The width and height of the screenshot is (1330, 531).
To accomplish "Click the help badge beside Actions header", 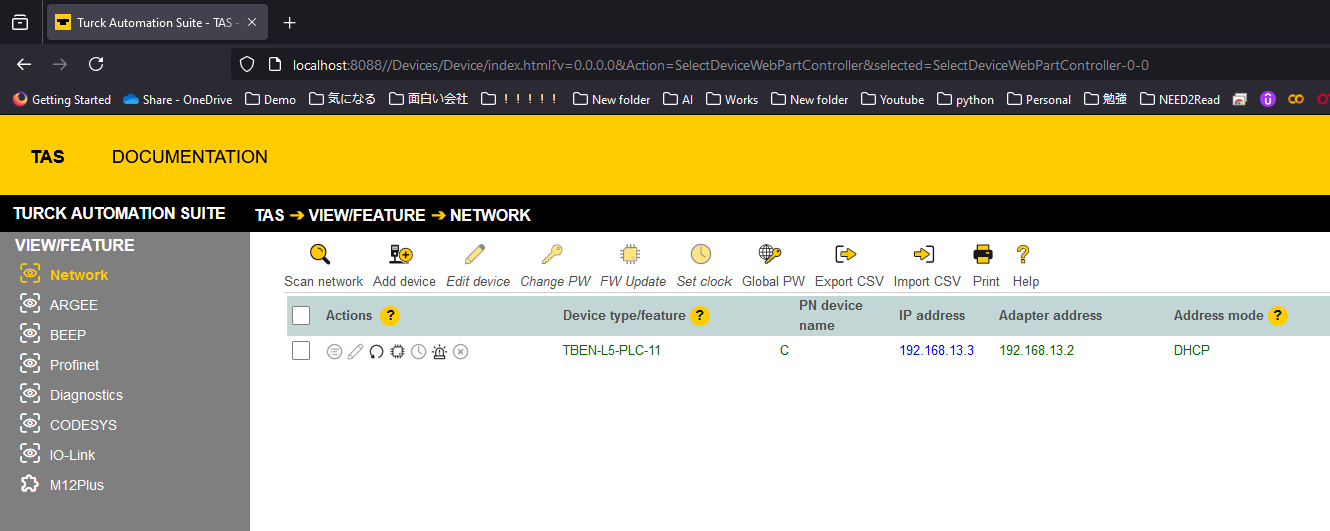I will point(390,316).
